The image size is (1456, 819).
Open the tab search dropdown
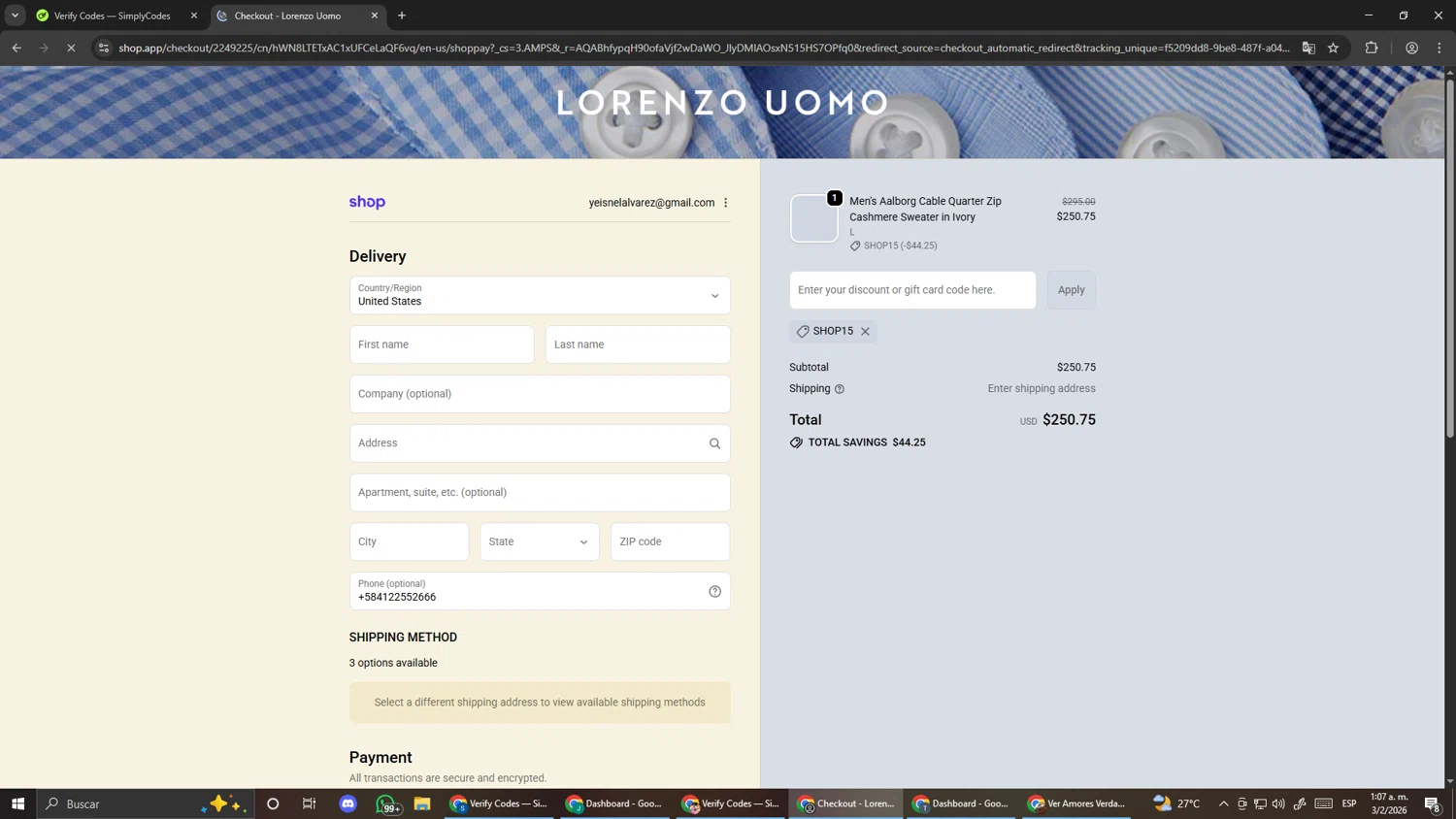tap(15, 16)
